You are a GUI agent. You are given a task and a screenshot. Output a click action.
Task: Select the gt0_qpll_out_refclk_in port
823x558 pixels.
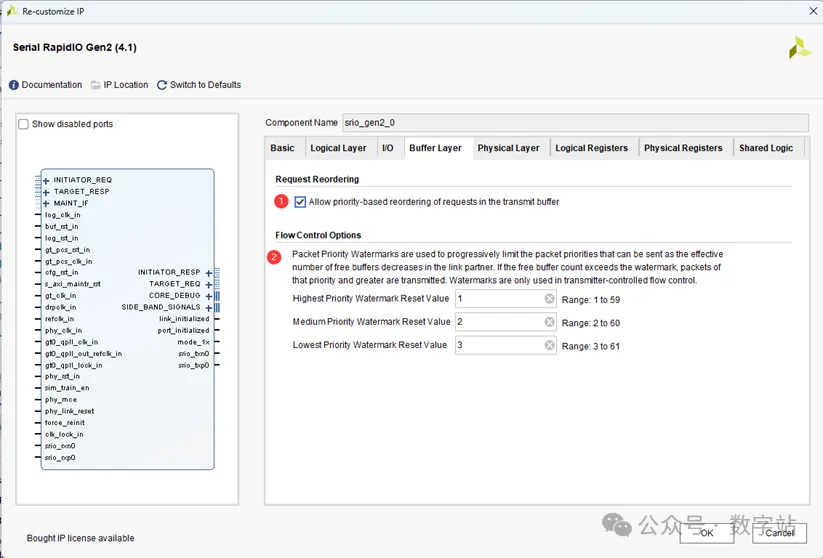click(83, 354)
